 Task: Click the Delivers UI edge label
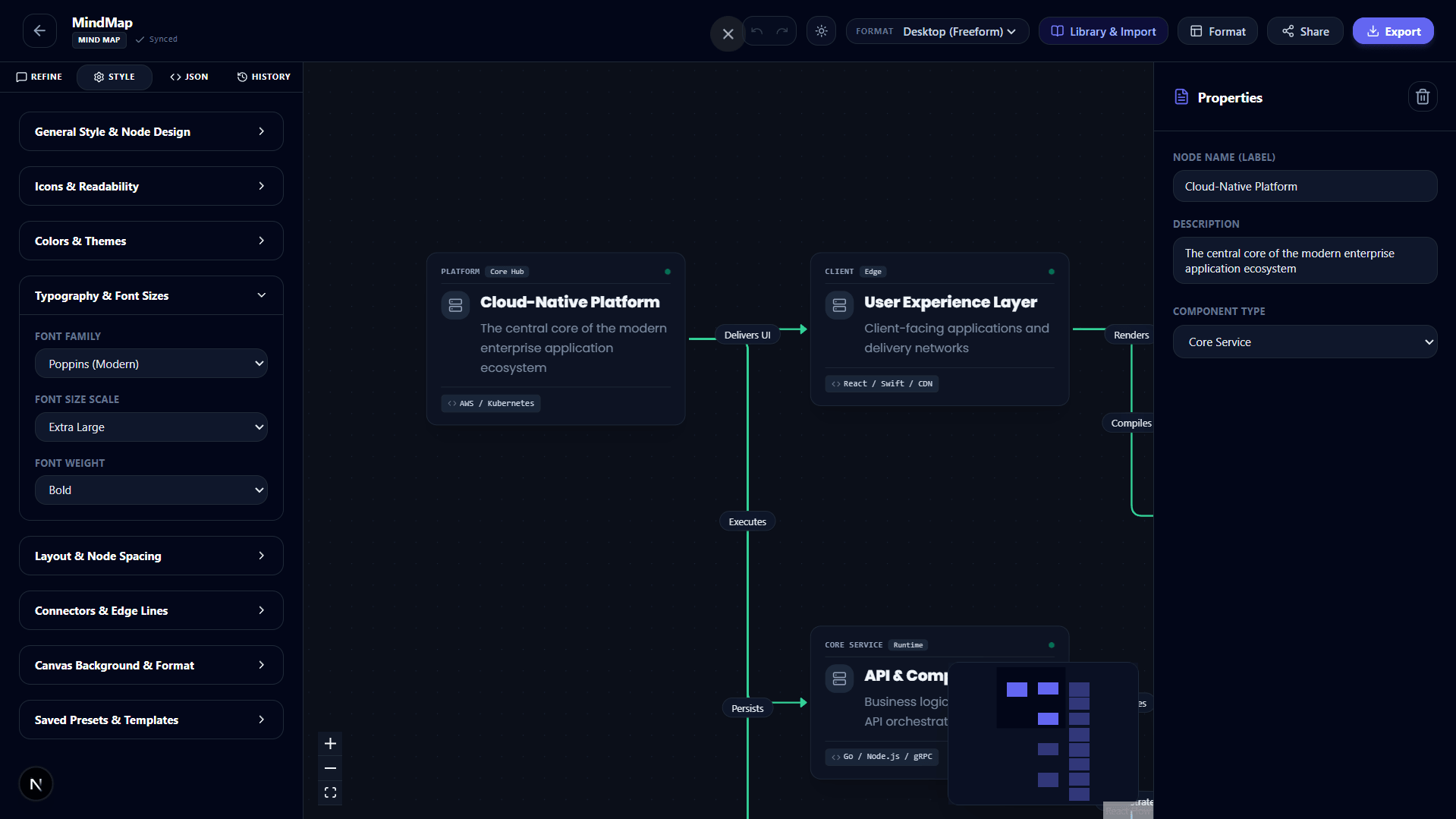[x=747, y=335]
